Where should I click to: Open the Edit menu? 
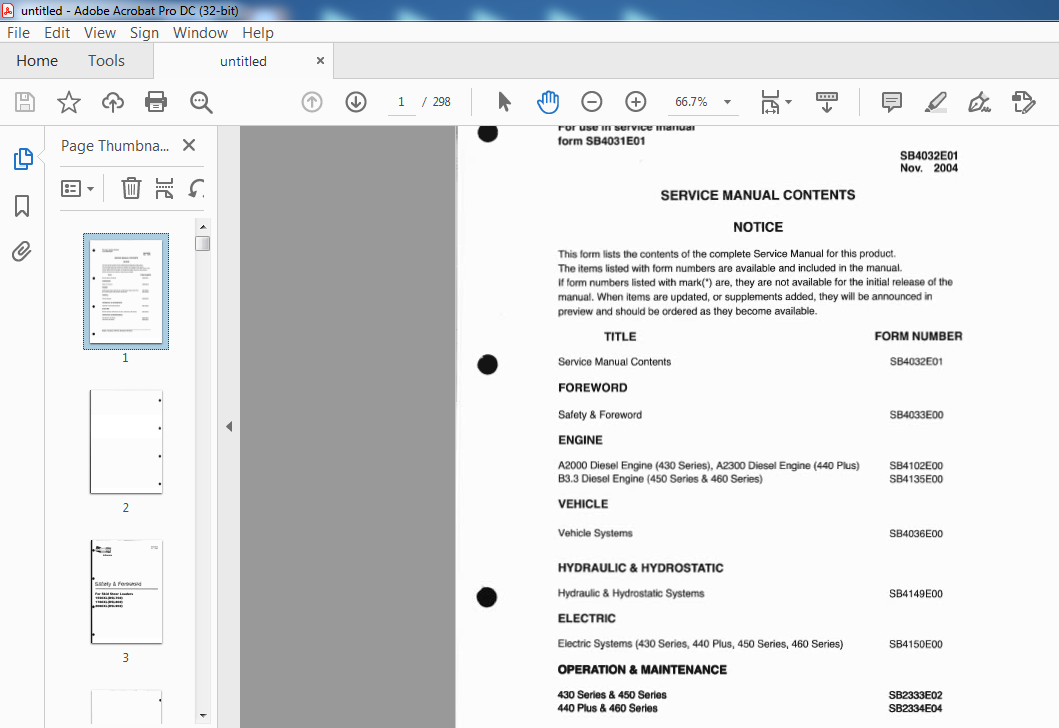click(x=57, y=32)
